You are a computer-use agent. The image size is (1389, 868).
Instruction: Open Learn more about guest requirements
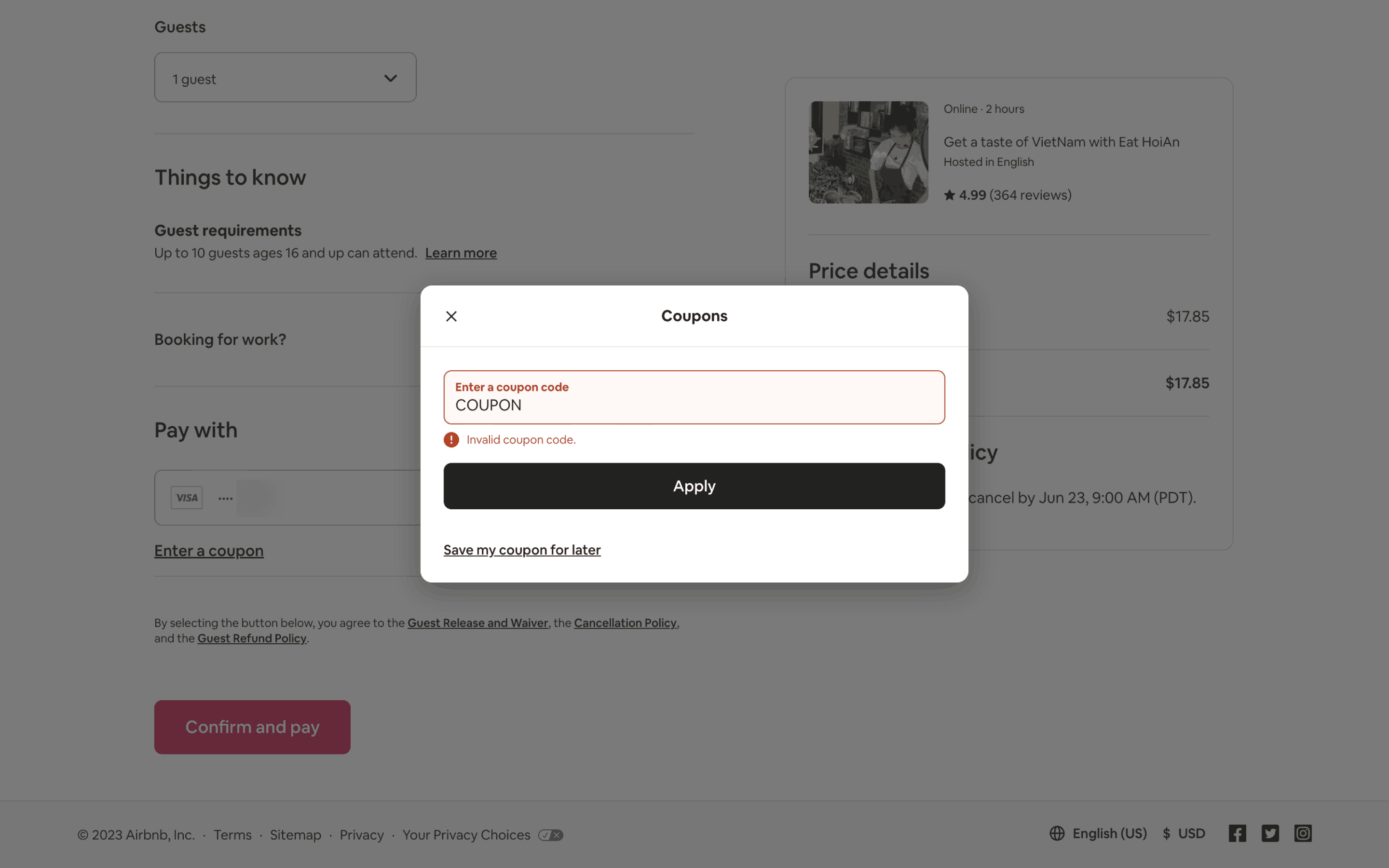[461, 253]
